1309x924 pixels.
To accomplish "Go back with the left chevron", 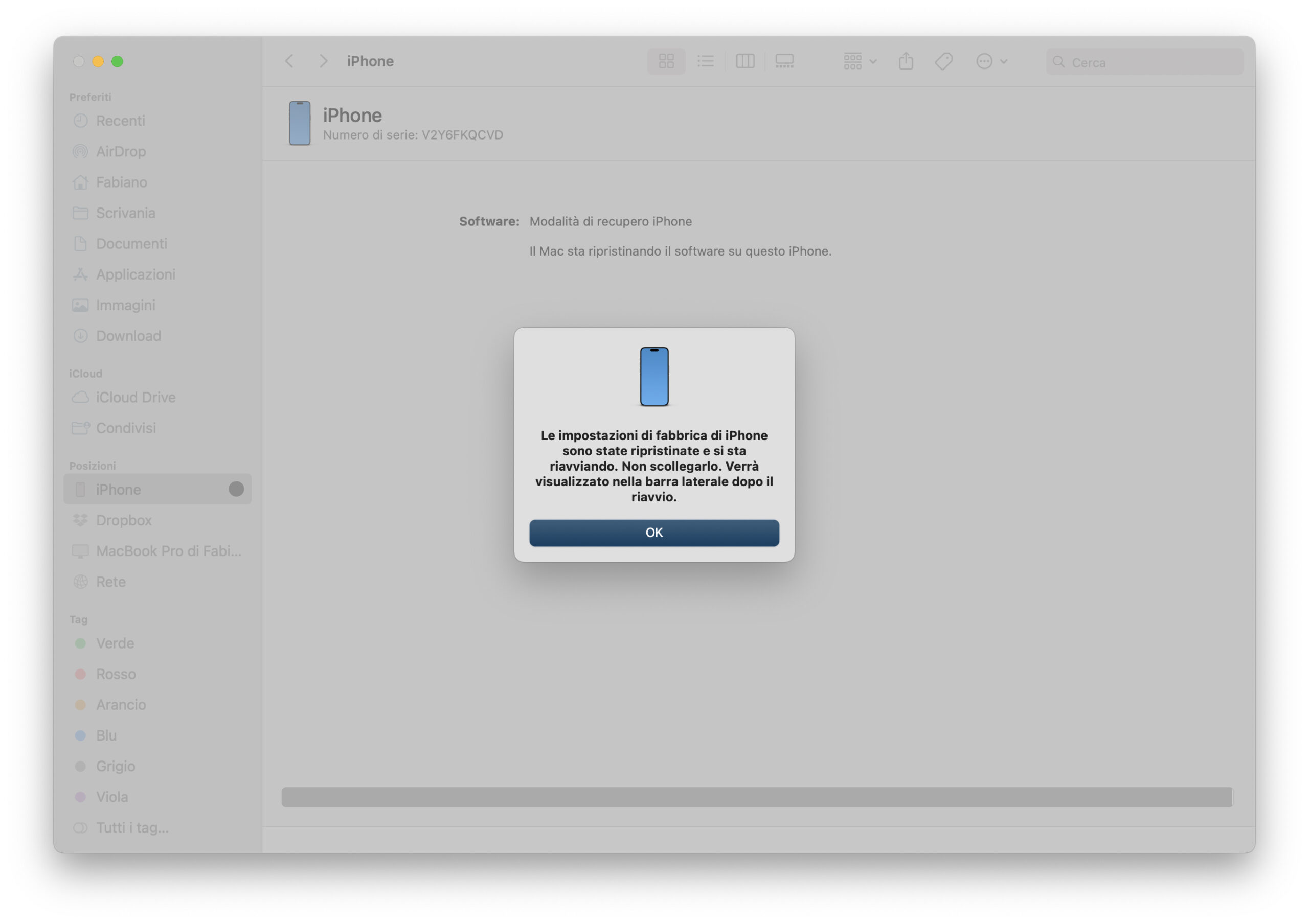I will (x=289, y=61).
